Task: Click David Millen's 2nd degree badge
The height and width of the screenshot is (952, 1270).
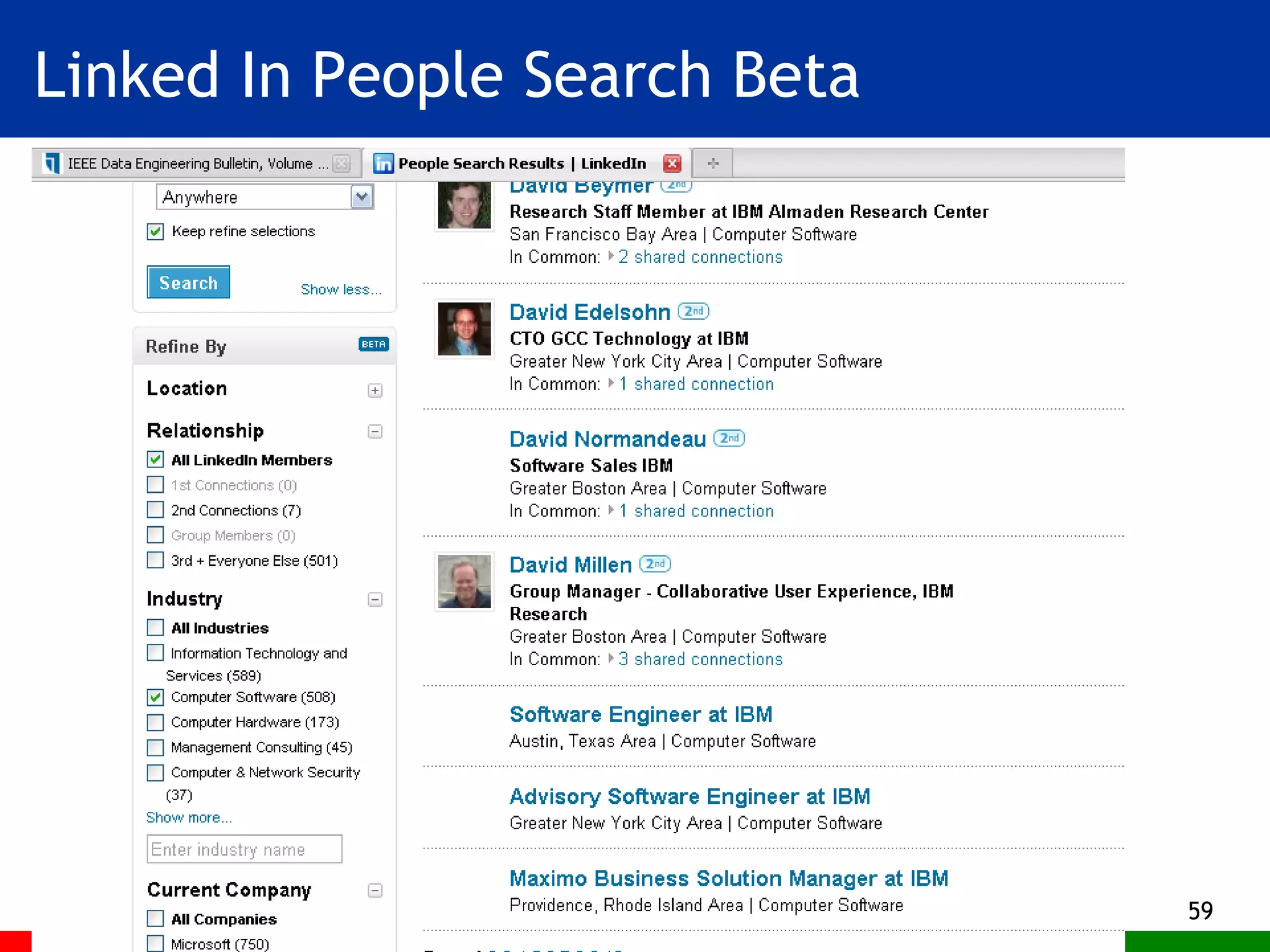Action: 655,564
